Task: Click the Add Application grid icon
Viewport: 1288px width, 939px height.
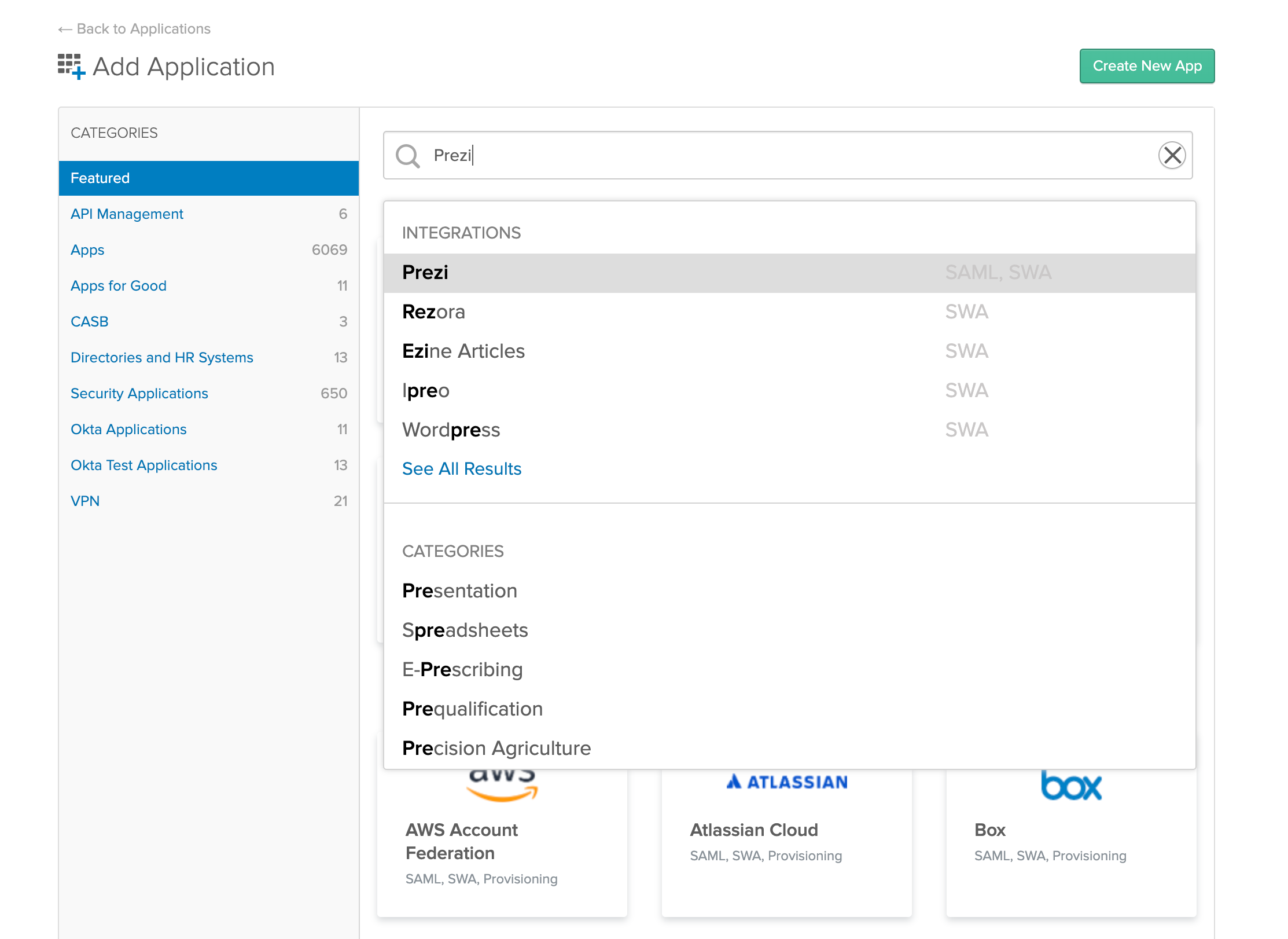Action: pyautogui.click(x=71, y=66)
